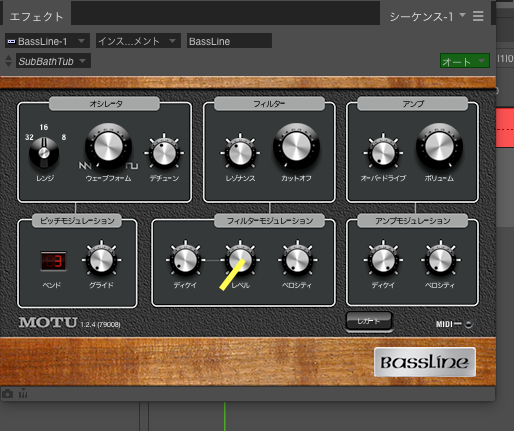Select range 32 on the レンジ dial
The width and height of the screenshot is (514, 431).
pyautogui.click(x=29, y=137)
